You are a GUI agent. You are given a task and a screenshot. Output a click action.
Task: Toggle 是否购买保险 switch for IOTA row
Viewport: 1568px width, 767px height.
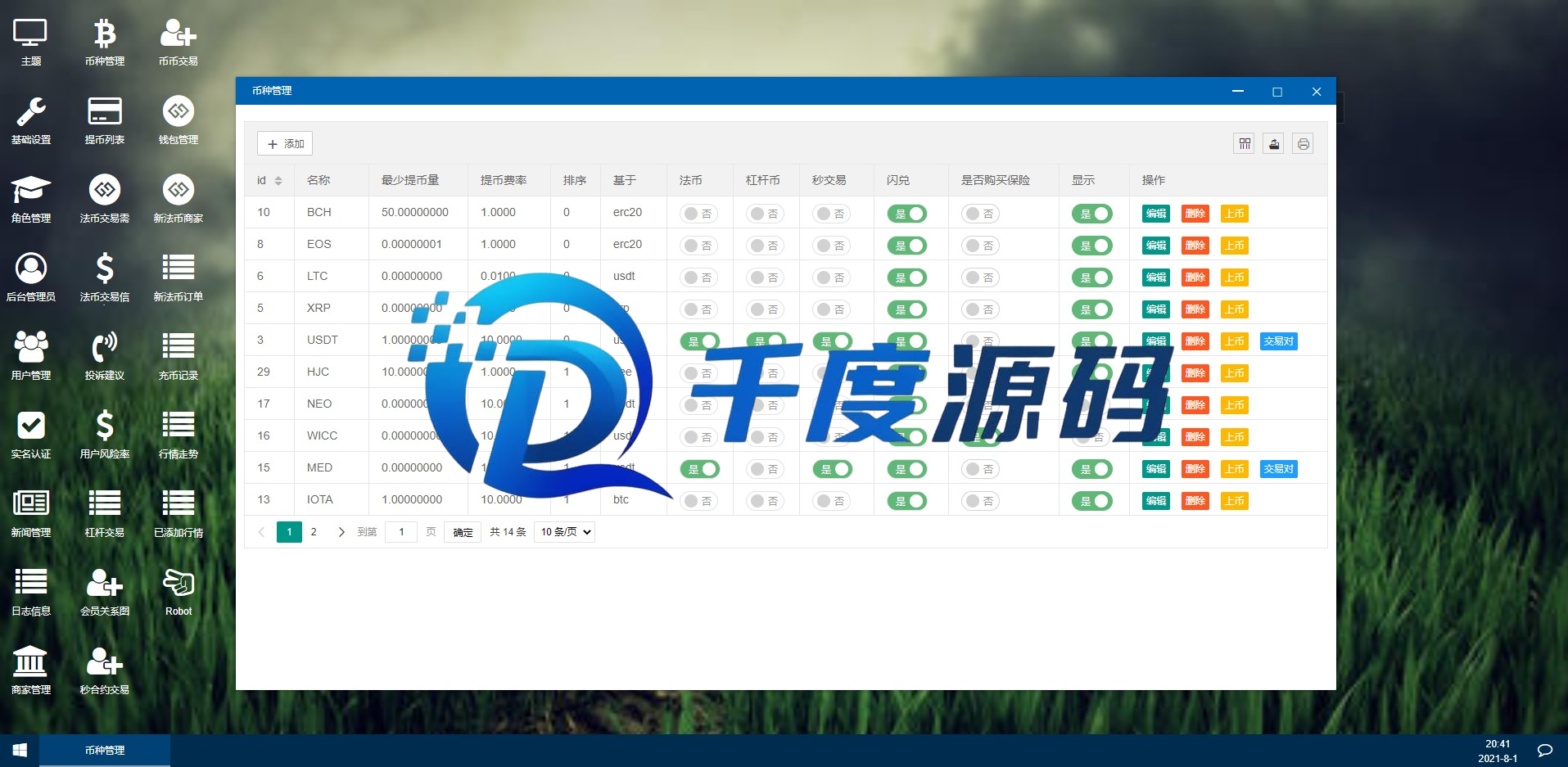point(981,501)
